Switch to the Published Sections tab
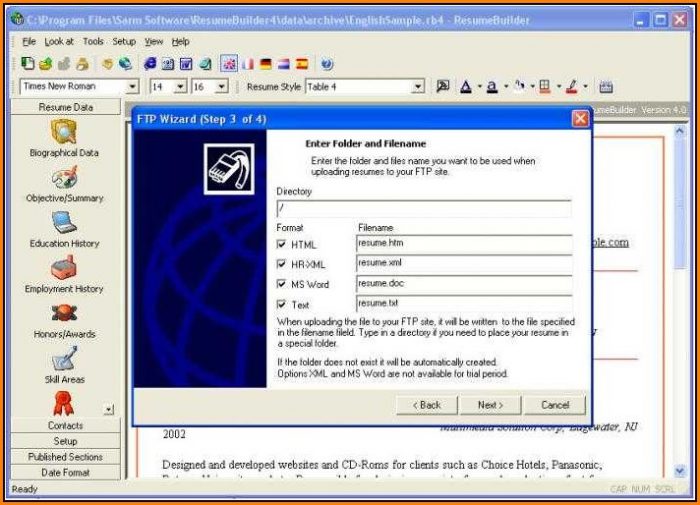The width and height of the screenshot is (700, 505). coord(65,457)
